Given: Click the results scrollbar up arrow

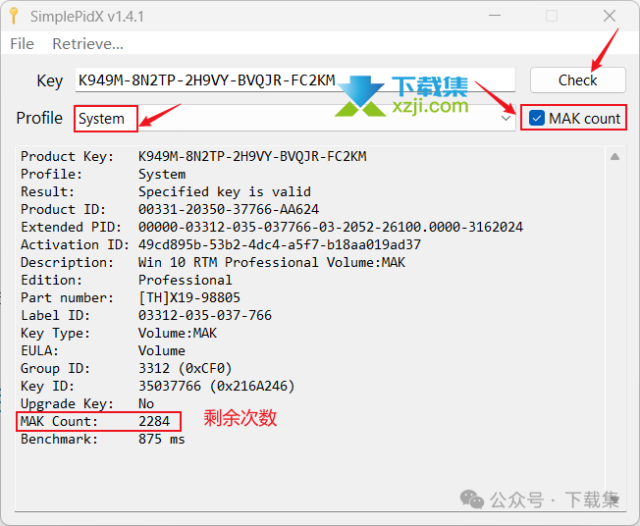Looking at the screenshot, I should 615,157.
